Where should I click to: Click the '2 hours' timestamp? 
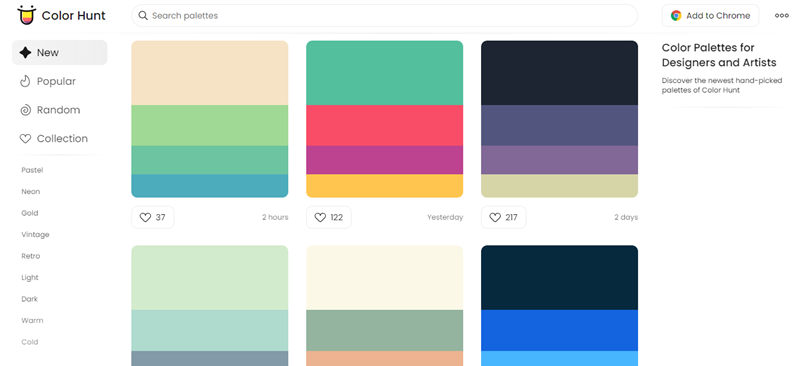coord(275,217)
